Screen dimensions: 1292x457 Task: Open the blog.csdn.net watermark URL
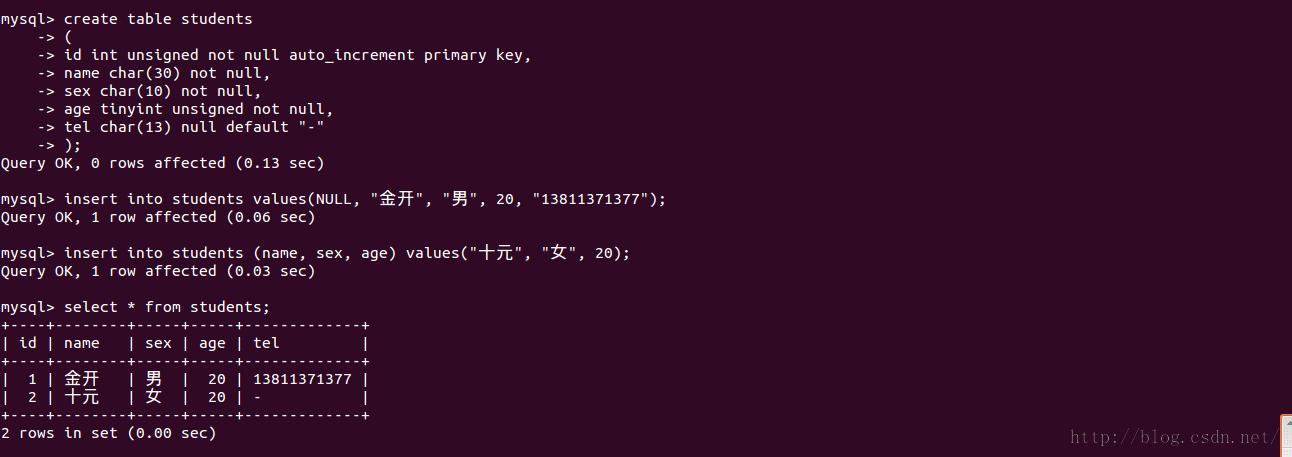point(1172,437)
